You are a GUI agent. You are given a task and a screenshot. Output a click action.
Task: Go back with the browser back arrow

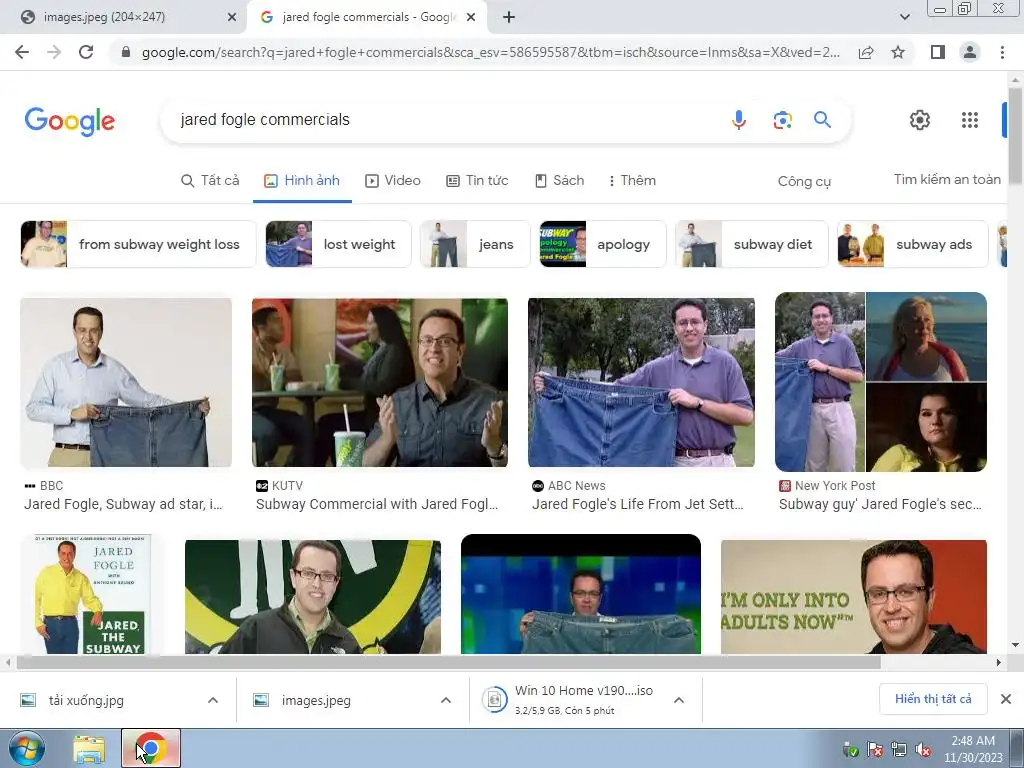click(x=22, y=52)
